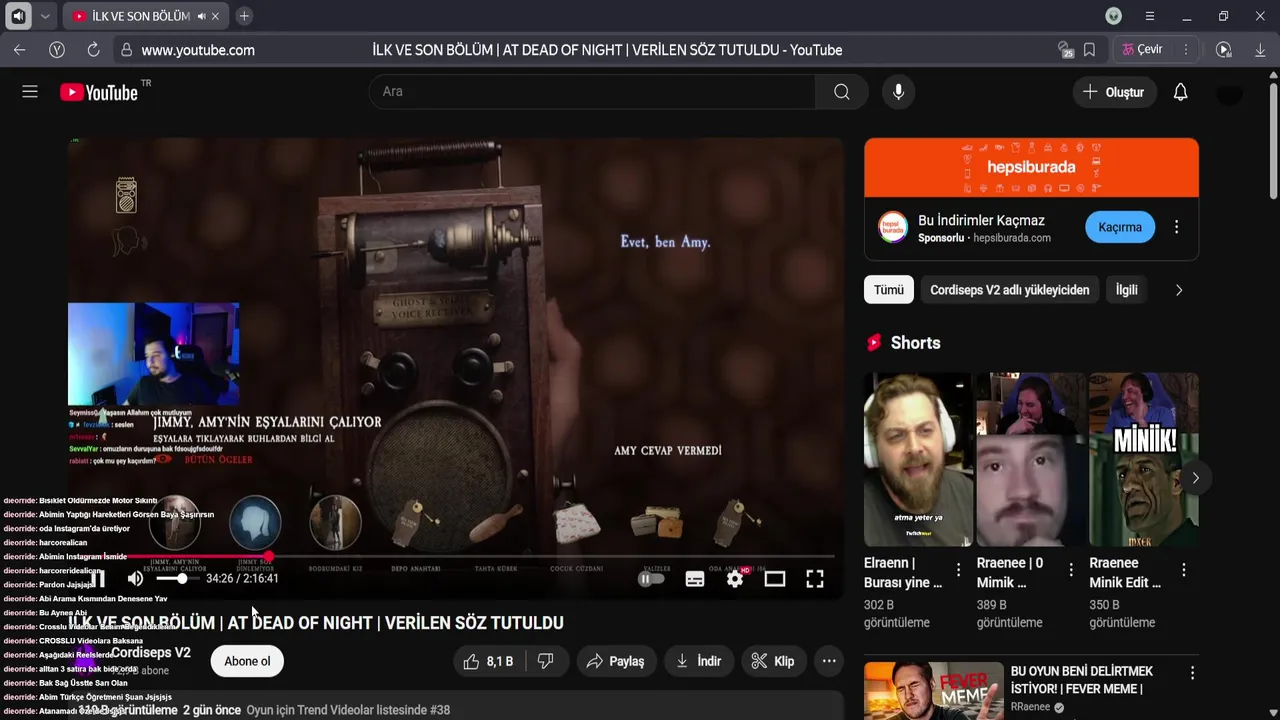This screenshot has width=1280, height=720.
Task: Open the MİNİİK Raenee Minik Edit short
Action: (1143, 460)
